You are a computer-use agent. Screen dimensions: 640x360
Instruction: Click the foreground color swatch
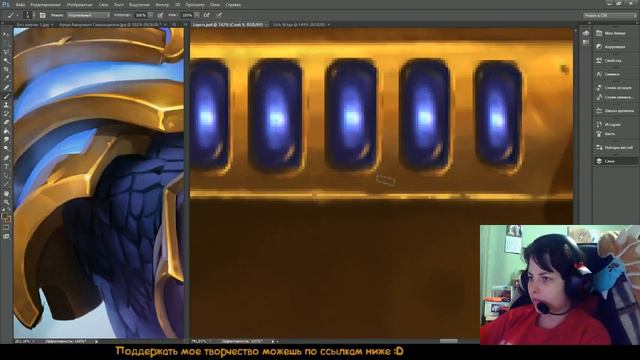coord(4,216)
